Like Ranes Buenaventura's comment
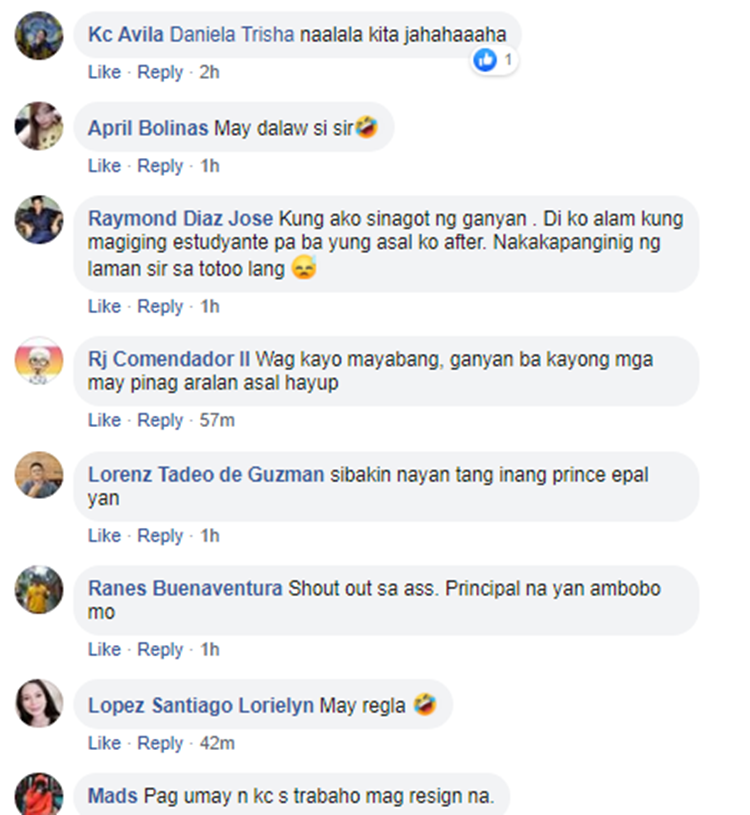This screenshot has width=750, height=815. (104, 649)
